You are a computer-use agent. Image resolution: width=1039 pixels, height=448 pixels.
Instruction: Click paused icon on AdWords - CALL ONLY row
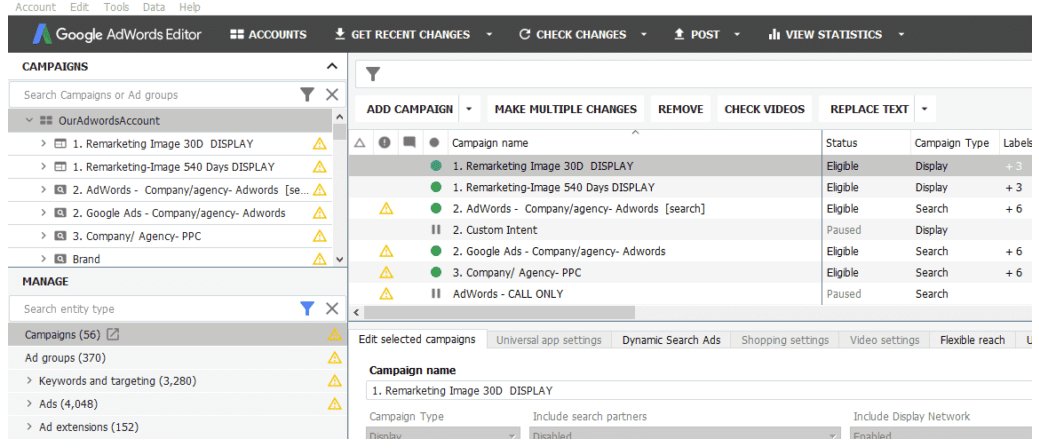click(x=435, y=294)
